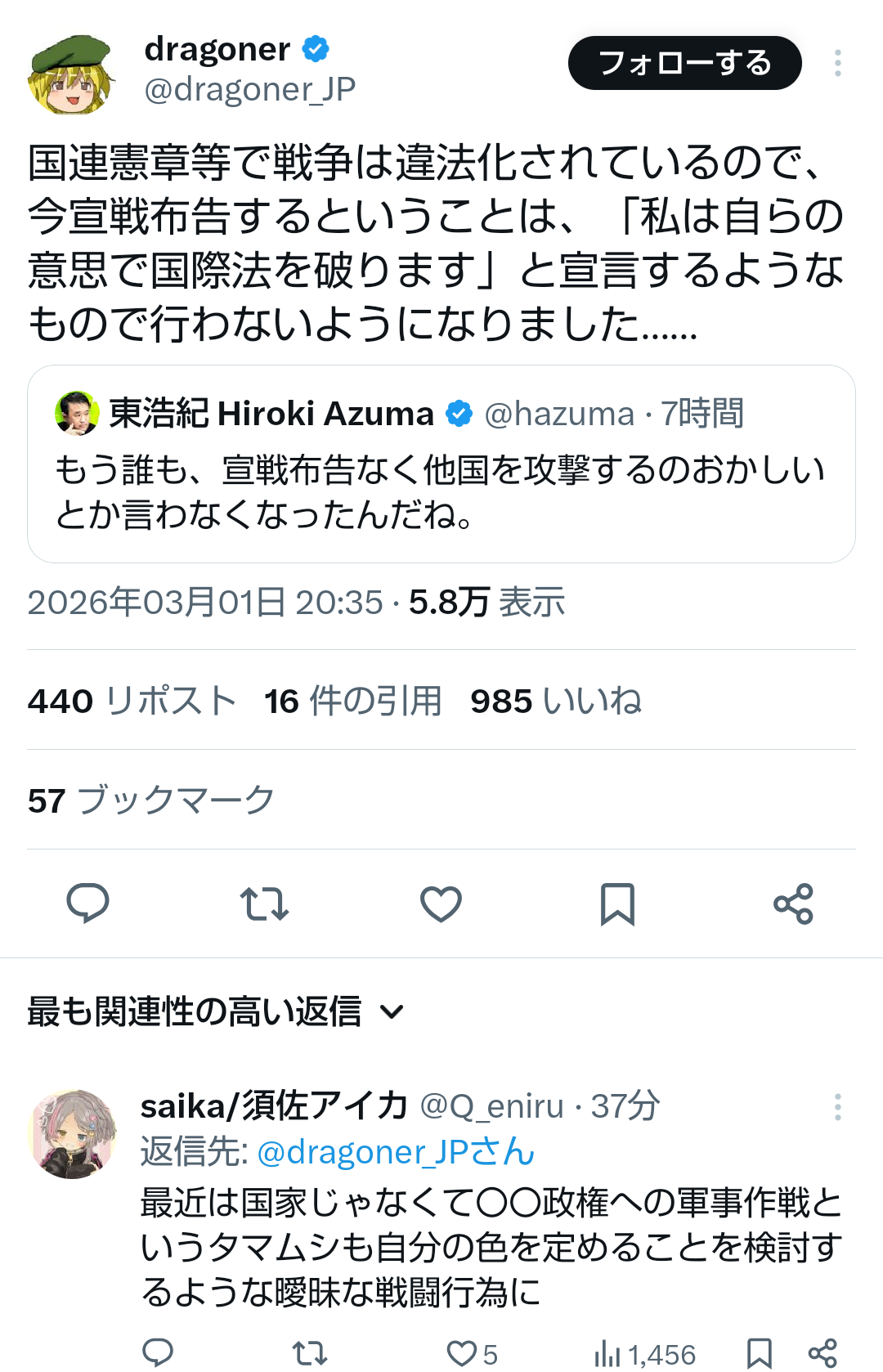Like the main tweet with heart icon
Image resolution: width=883 pixels, height=1372 pixels.
[441, 903]
